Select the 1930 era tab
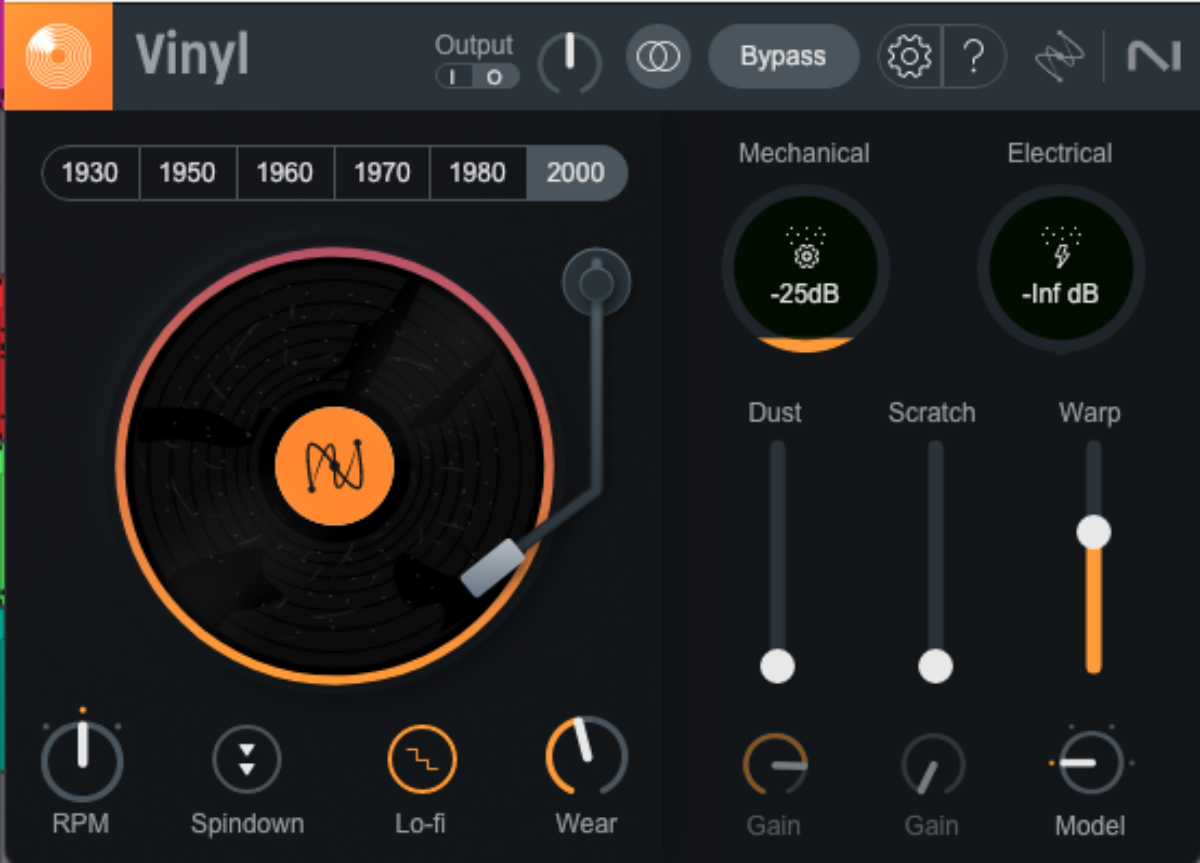 click(90, 173)
